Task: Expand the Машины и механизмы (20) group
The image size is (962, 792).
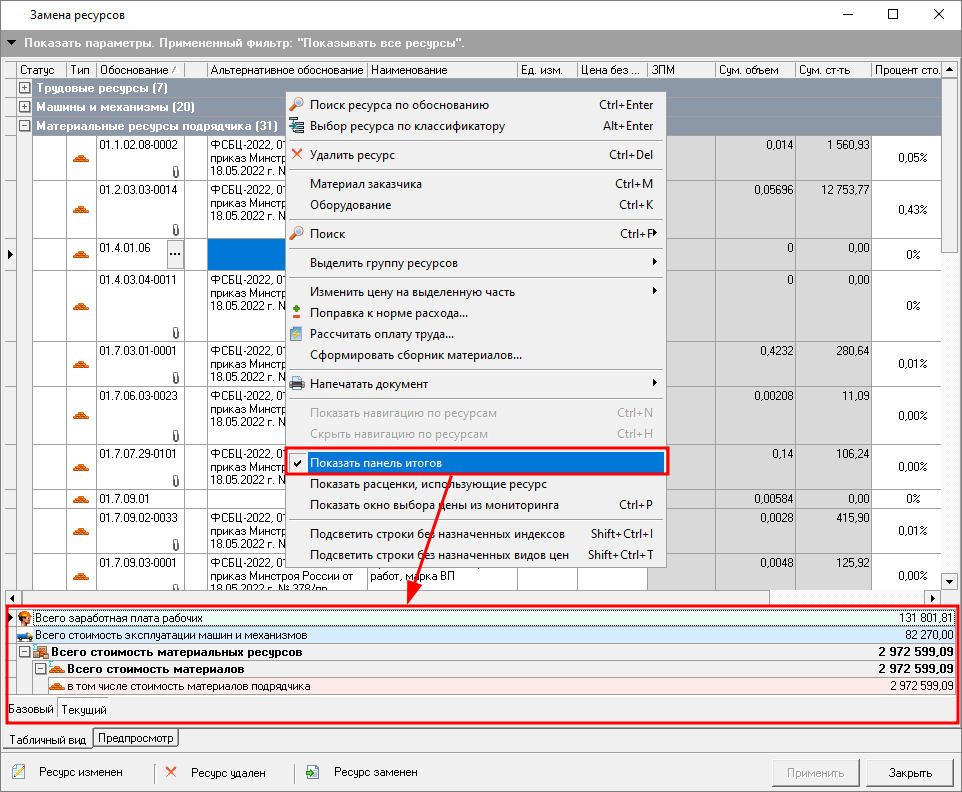Action: pyautogui.click(x=25, y=107)
